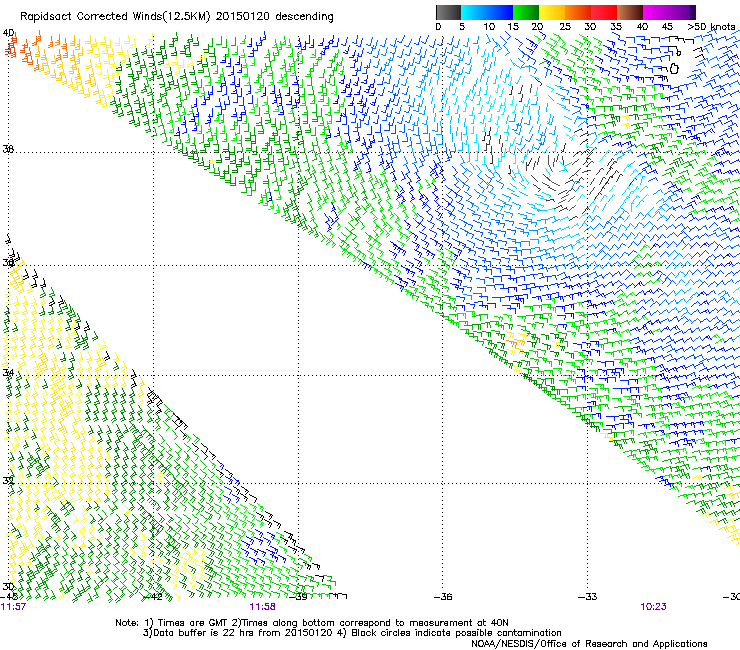Image resolution: width=740 pixels, height=650 pixels.
Task: Click the black contamination circle near top right
Action: pos(674,68)
